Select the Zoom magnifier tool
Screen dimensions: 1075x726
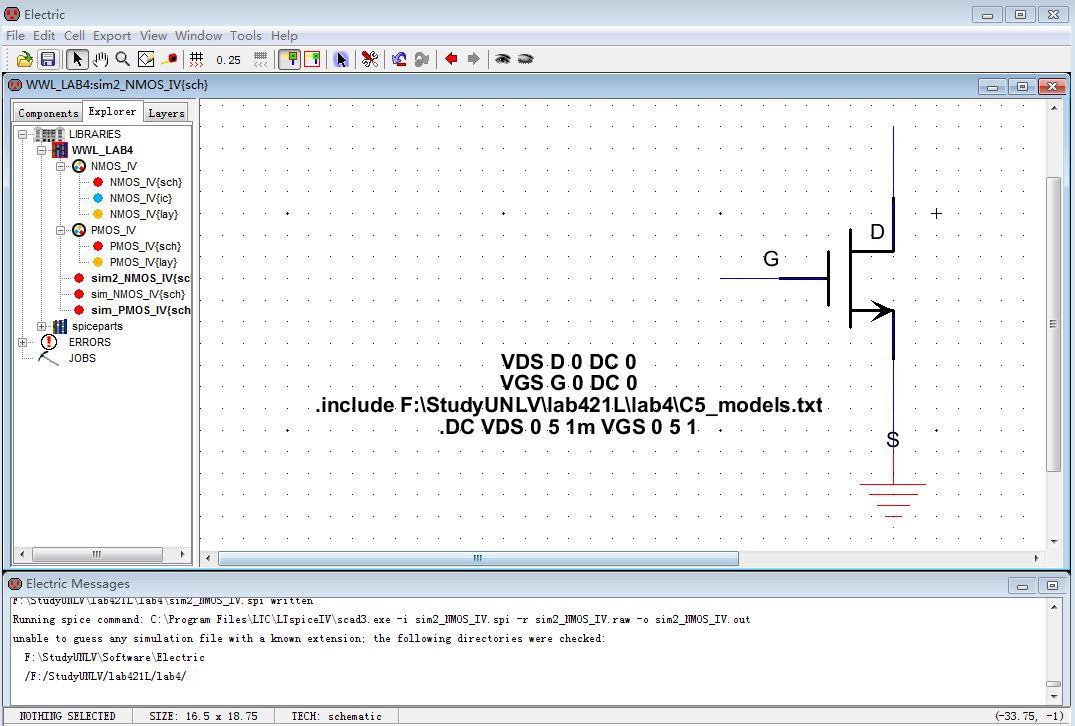click(123, 60)
